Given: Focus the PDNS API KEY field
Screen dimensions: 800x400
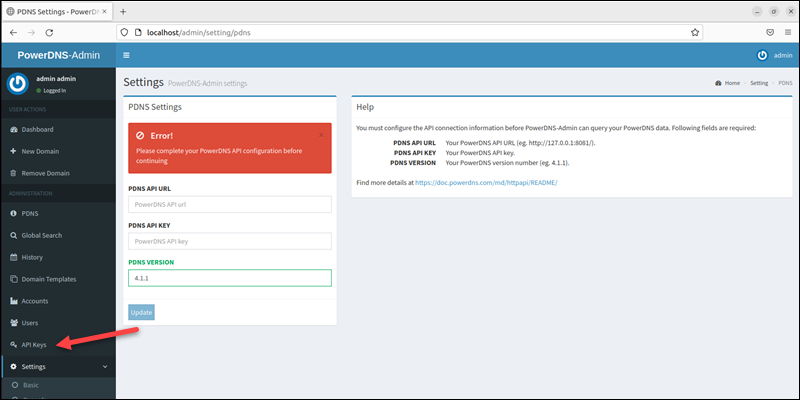Looking at the screenshot, I should tap(230, 241).
